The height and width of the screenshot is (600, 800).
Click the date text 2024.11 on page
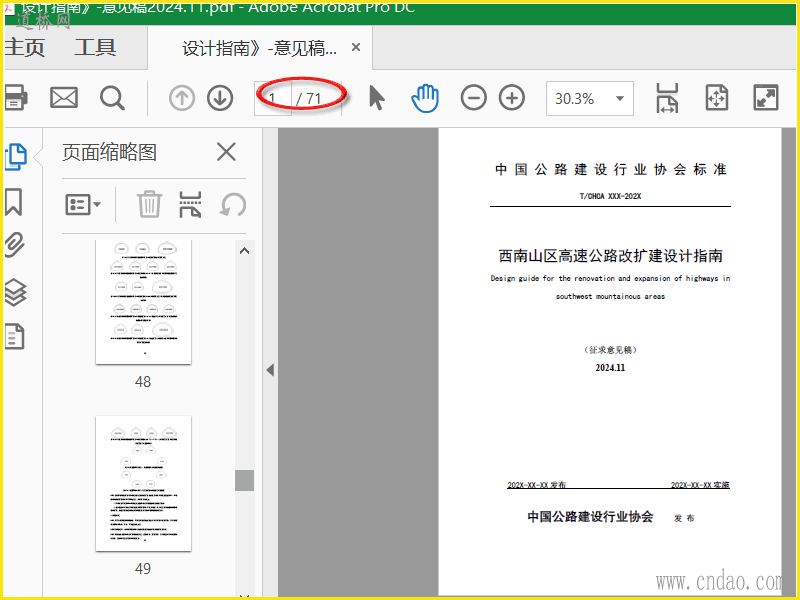tap(610, 368)
